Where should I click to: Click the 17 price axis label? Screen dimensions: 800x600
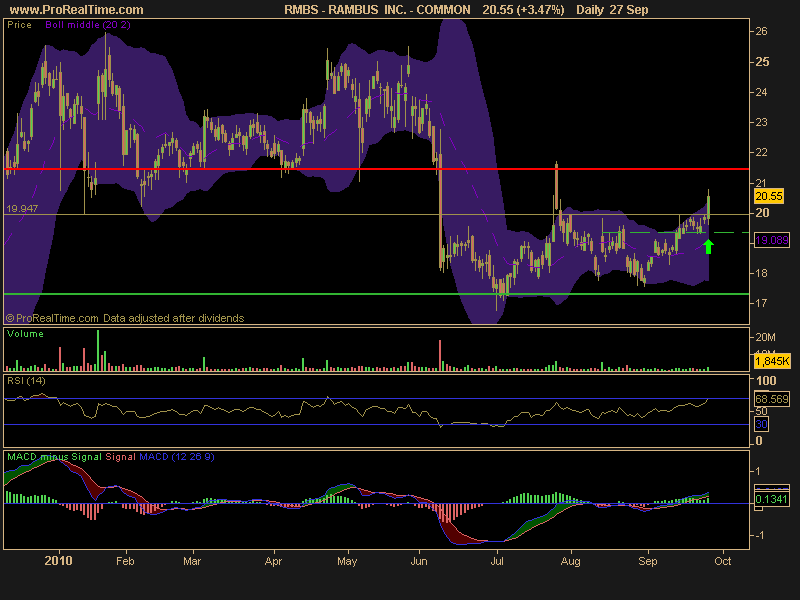click(x=761, y=303)
